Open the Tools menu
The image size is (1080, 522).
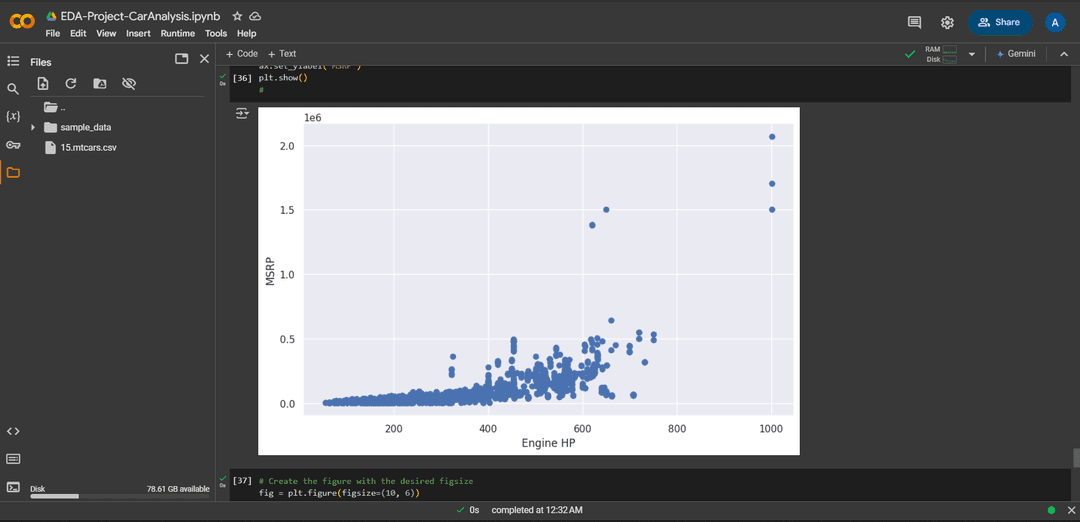(216, 33)
